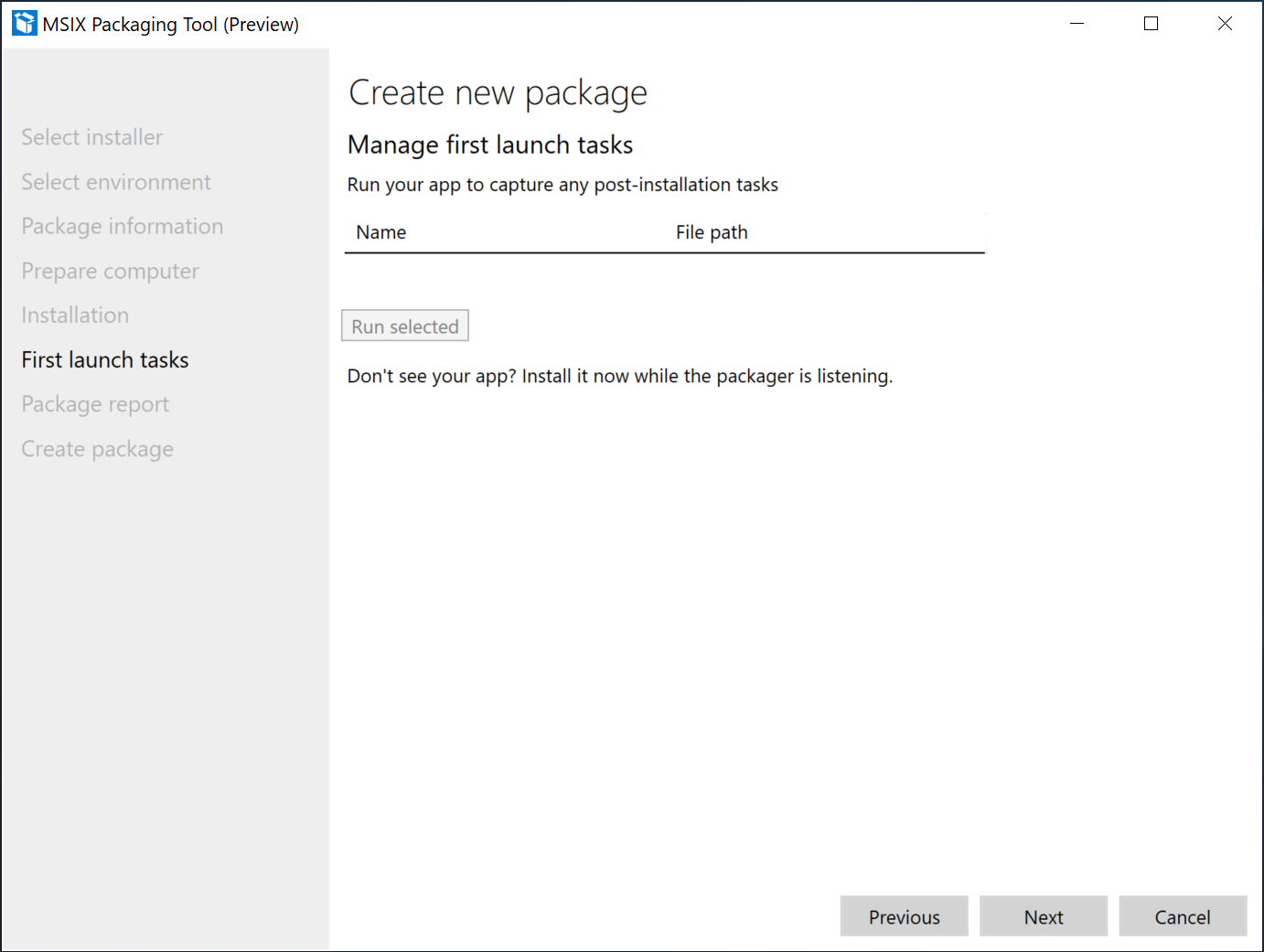Proceed with the Next button
The image size is (1264, 952).
(x=1044, y=916)
